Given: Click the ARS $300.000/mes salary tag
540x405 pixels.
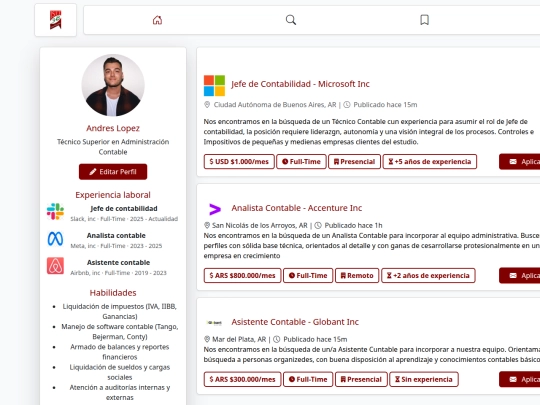Looking at the screenshot, I should coord(242,379).
